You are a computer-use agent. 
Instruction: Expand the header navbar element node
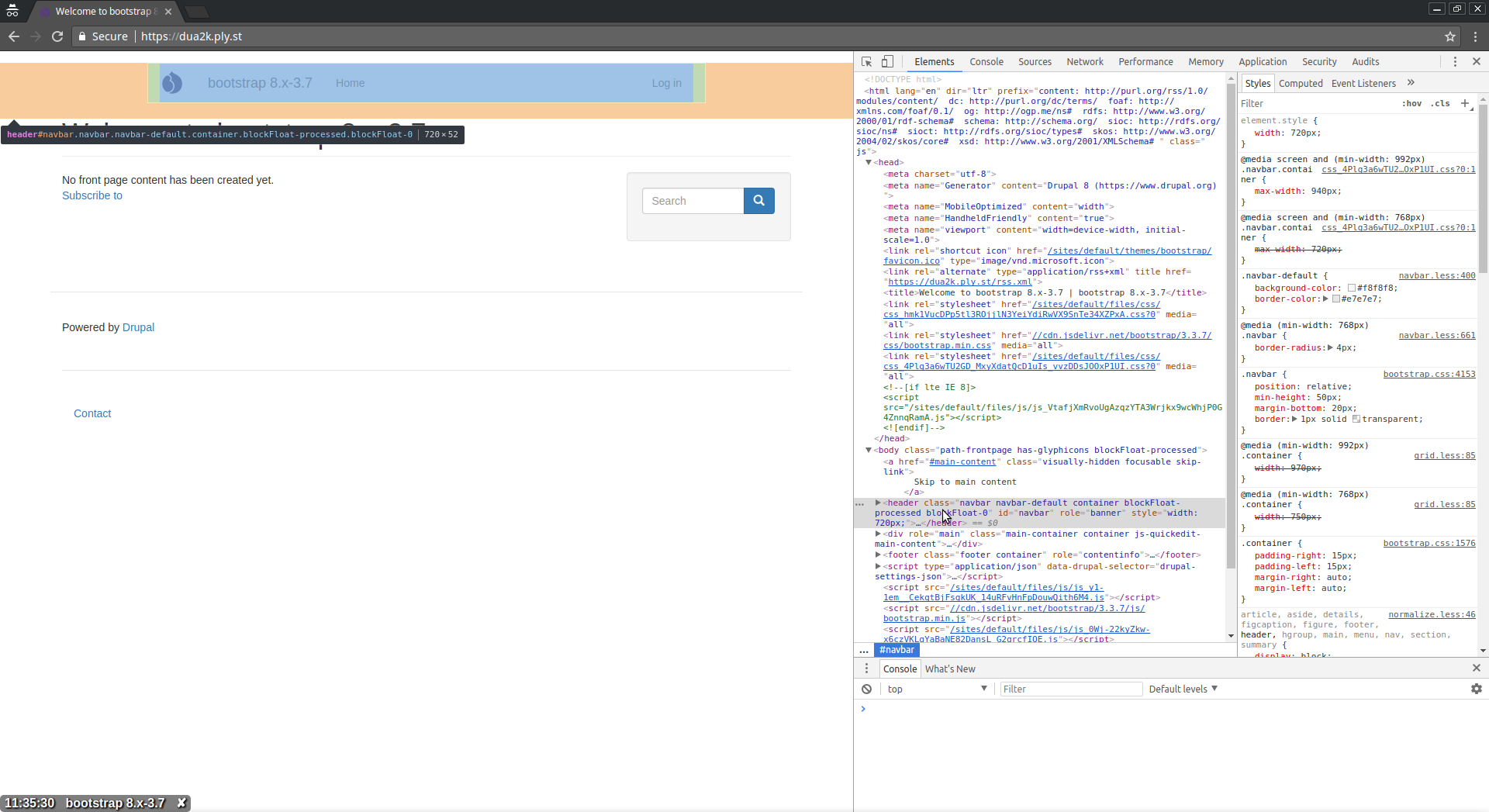tap(878, 503)
